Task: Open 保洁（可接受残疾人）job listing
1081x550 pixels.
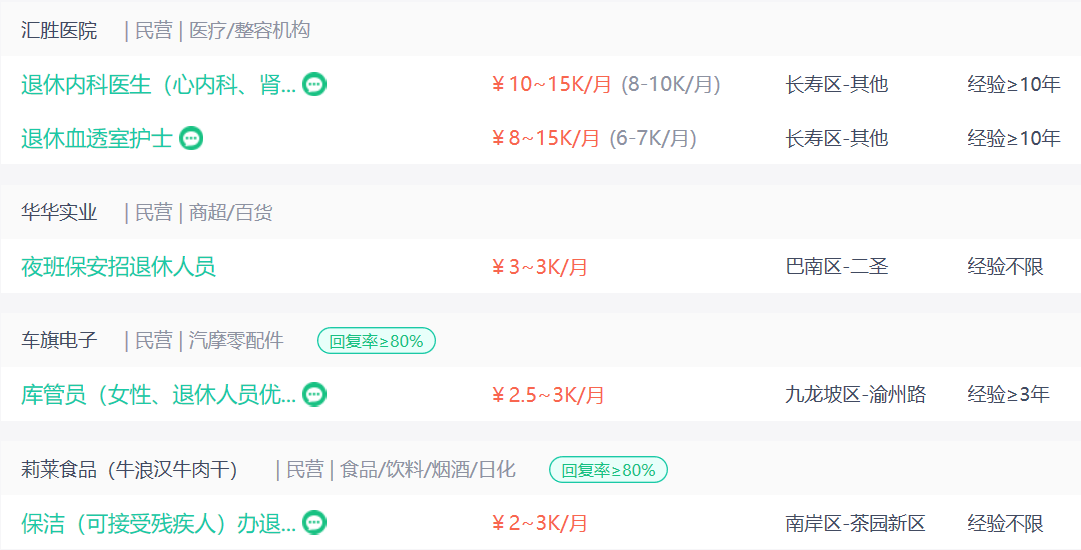Action: (159, 524)
